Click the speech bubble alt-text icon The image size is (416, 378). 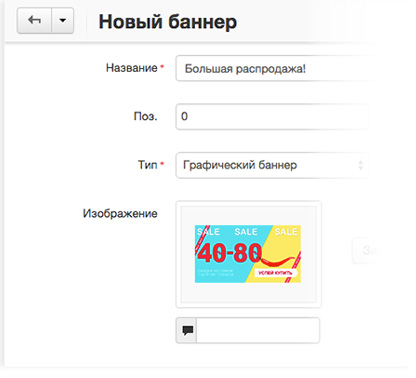point(187,330)
